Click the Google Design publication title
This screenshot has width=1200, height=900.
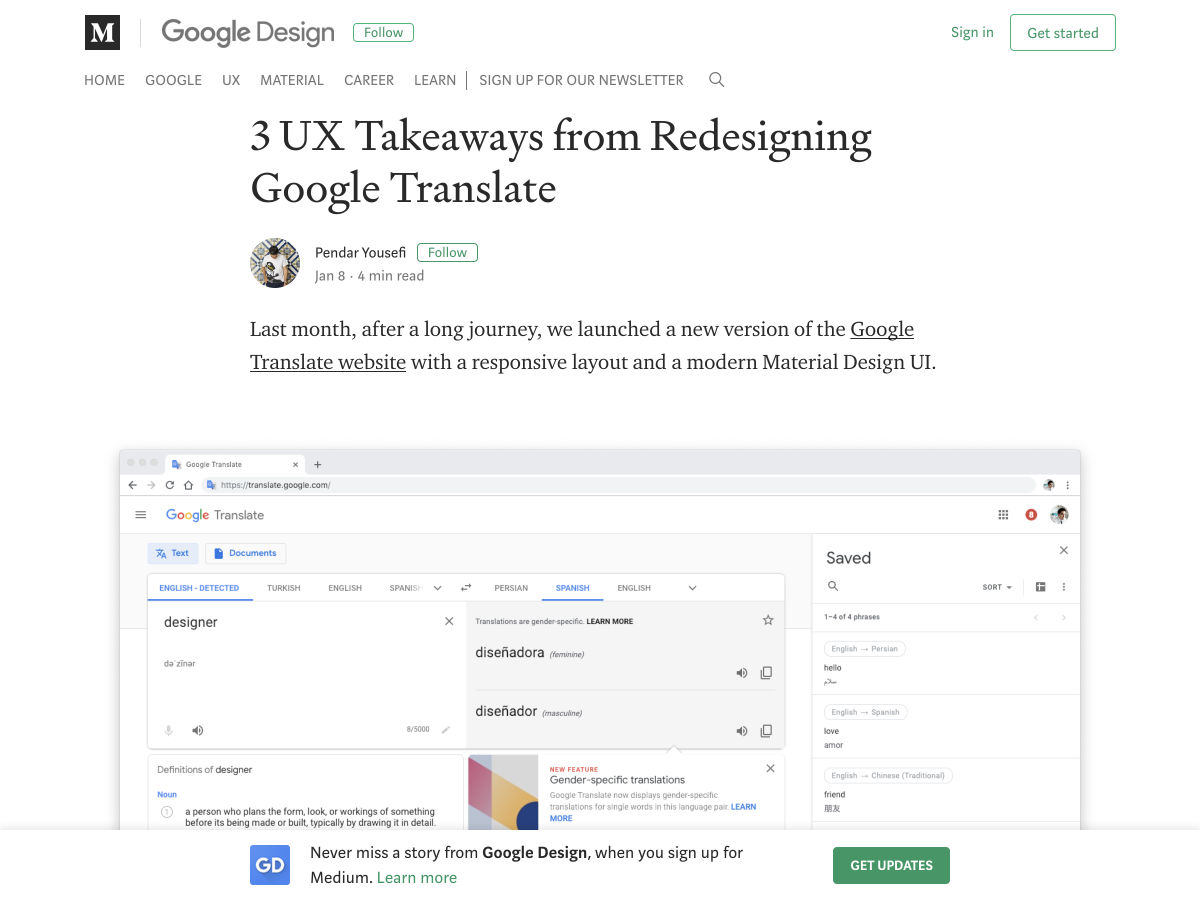(247, 33)
